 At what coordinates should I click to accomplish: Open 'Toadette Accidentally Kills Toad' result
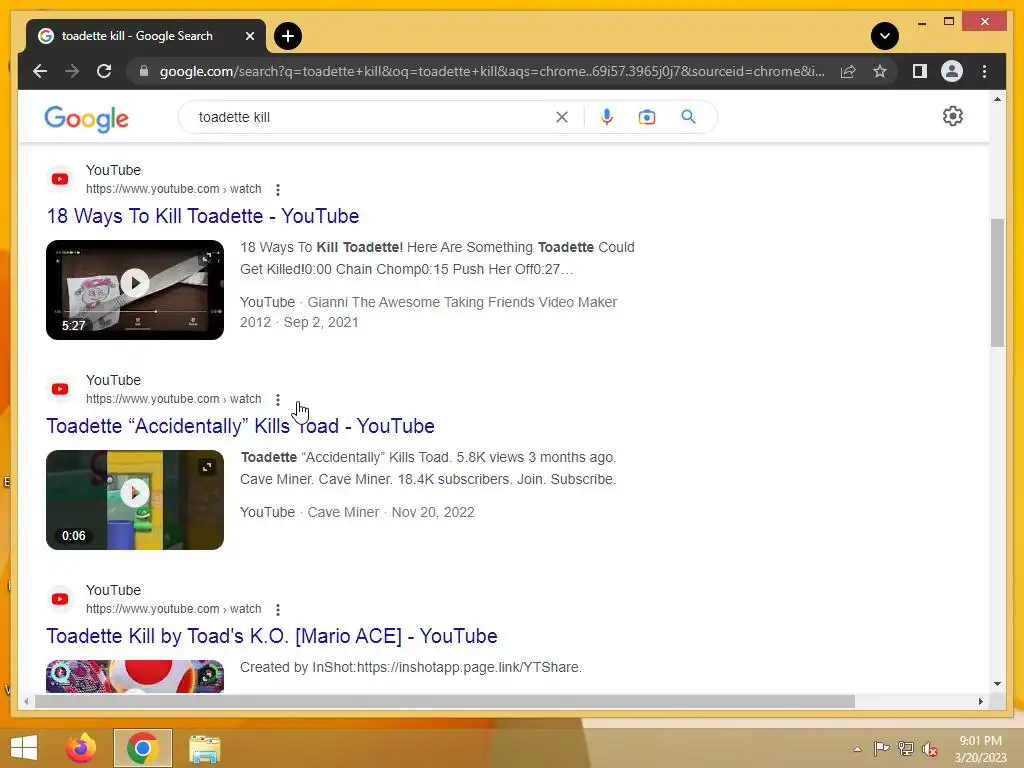coord(240,426)
